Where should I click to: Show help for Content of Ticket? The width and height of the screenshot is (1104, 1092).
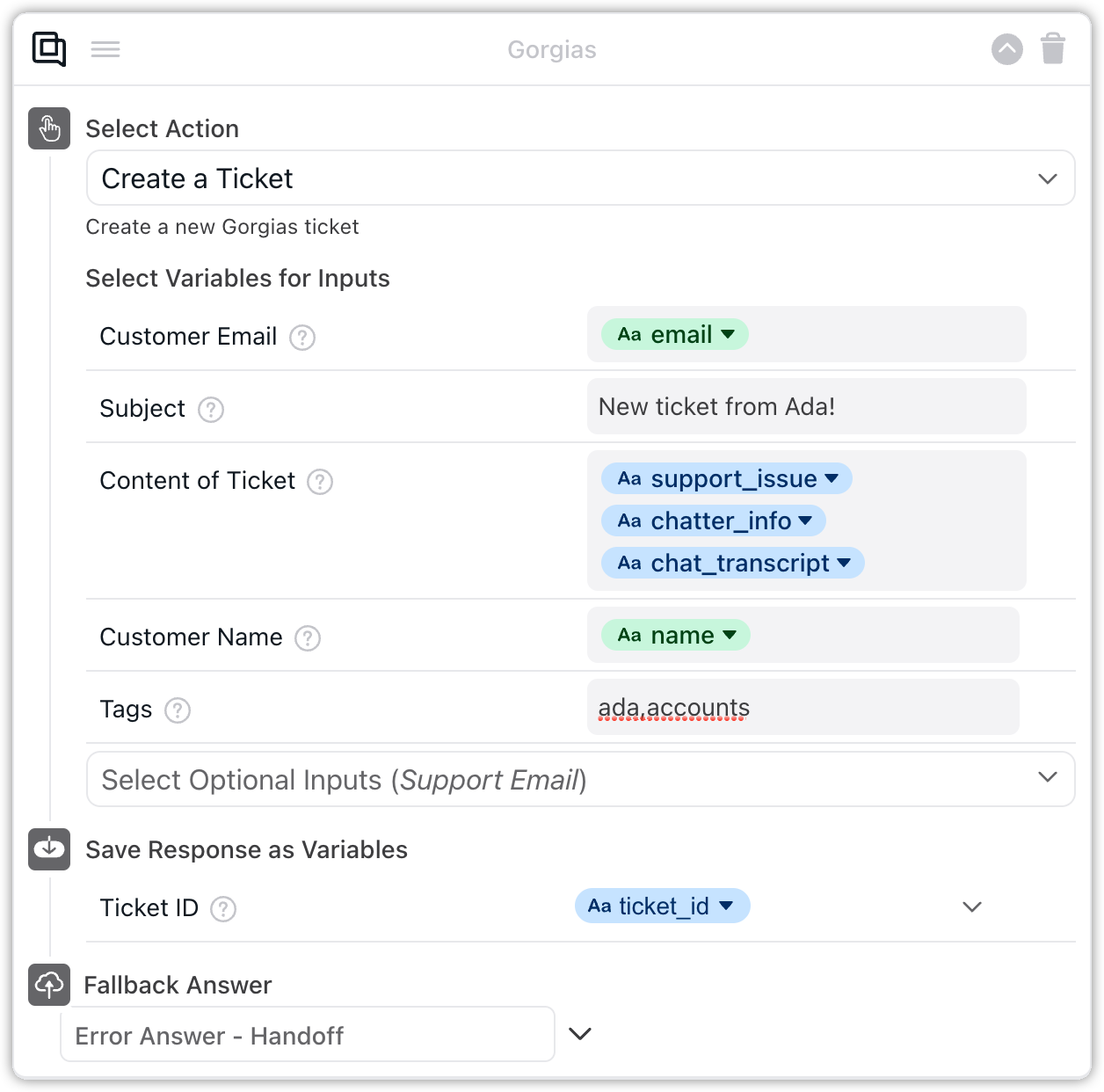tap(320, 482)
